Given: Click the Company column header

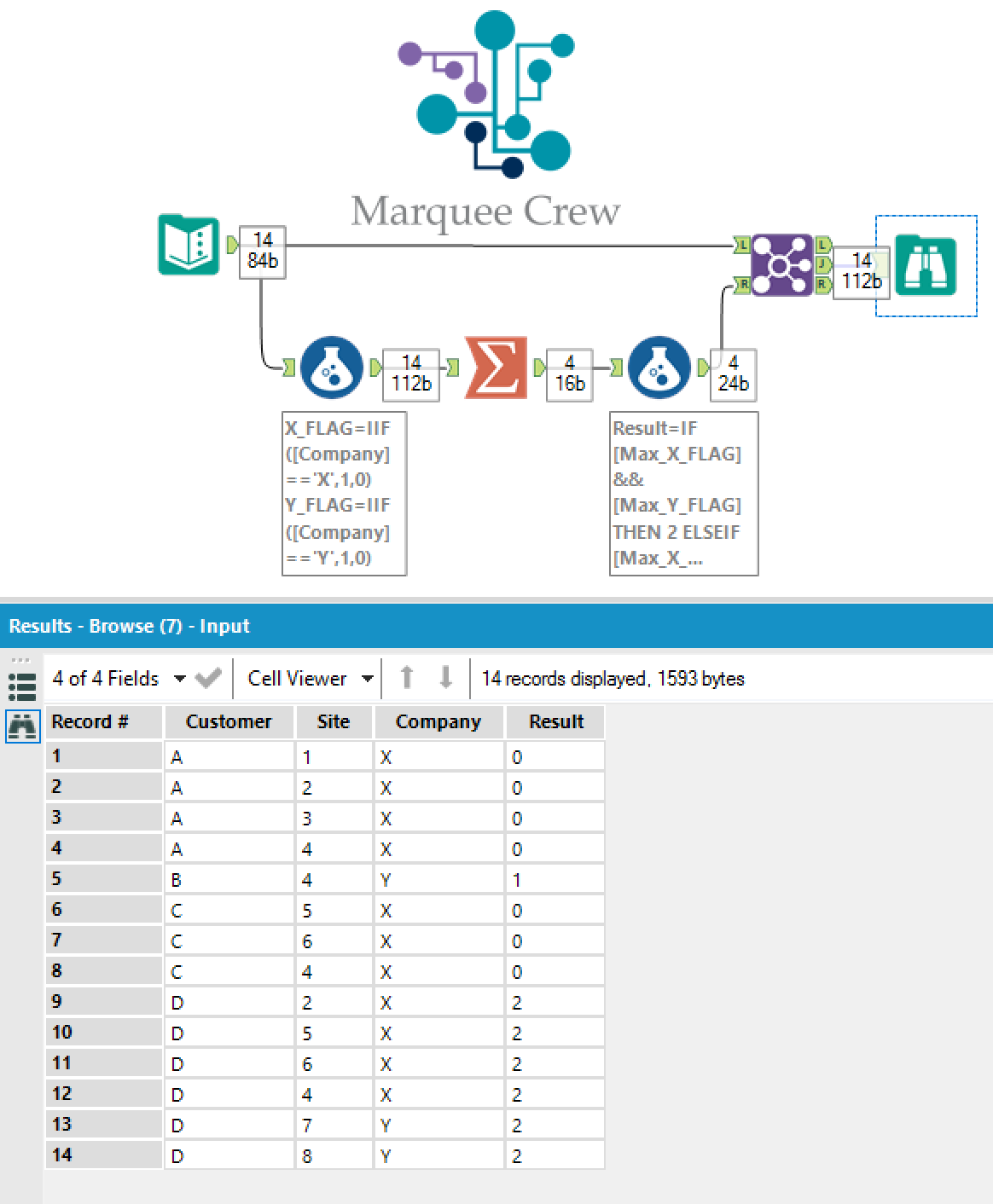Looking at the screenshot, I should click(438, 722).
